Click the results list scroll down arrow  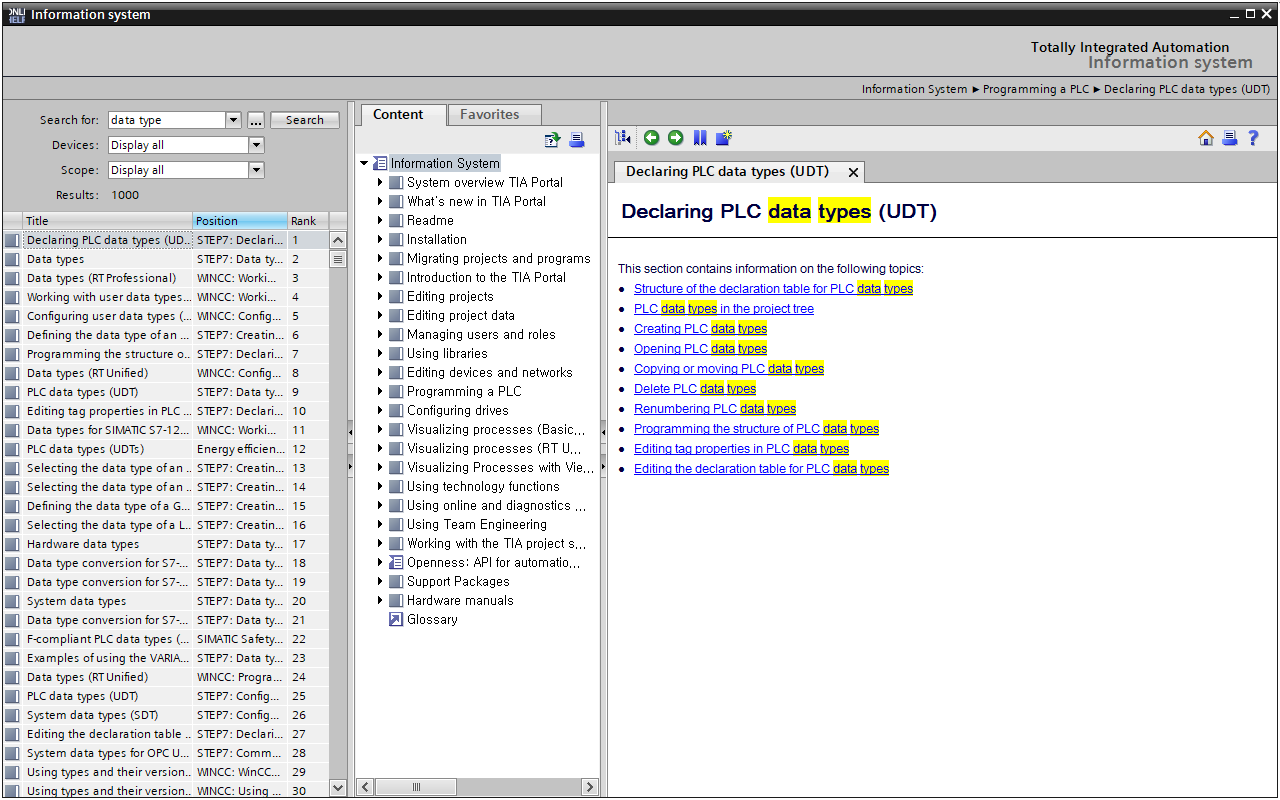pos(338,788)
